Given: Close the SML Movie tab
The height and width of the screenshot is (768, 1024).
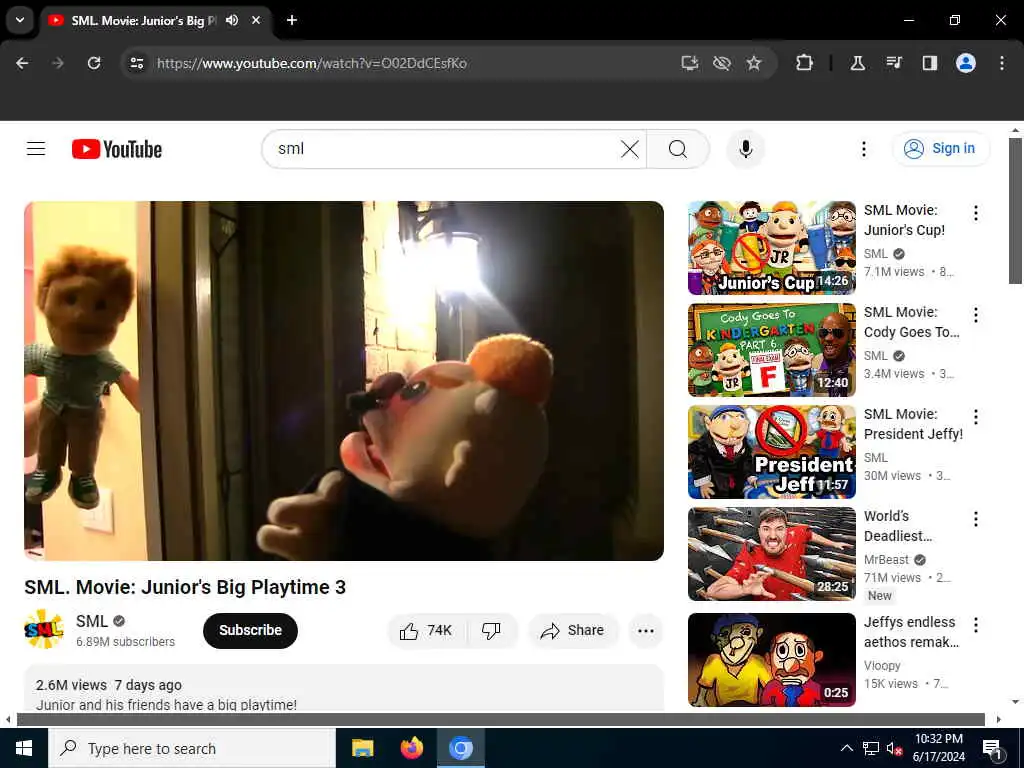Looking at the screenshot, I should click(256, 20).
